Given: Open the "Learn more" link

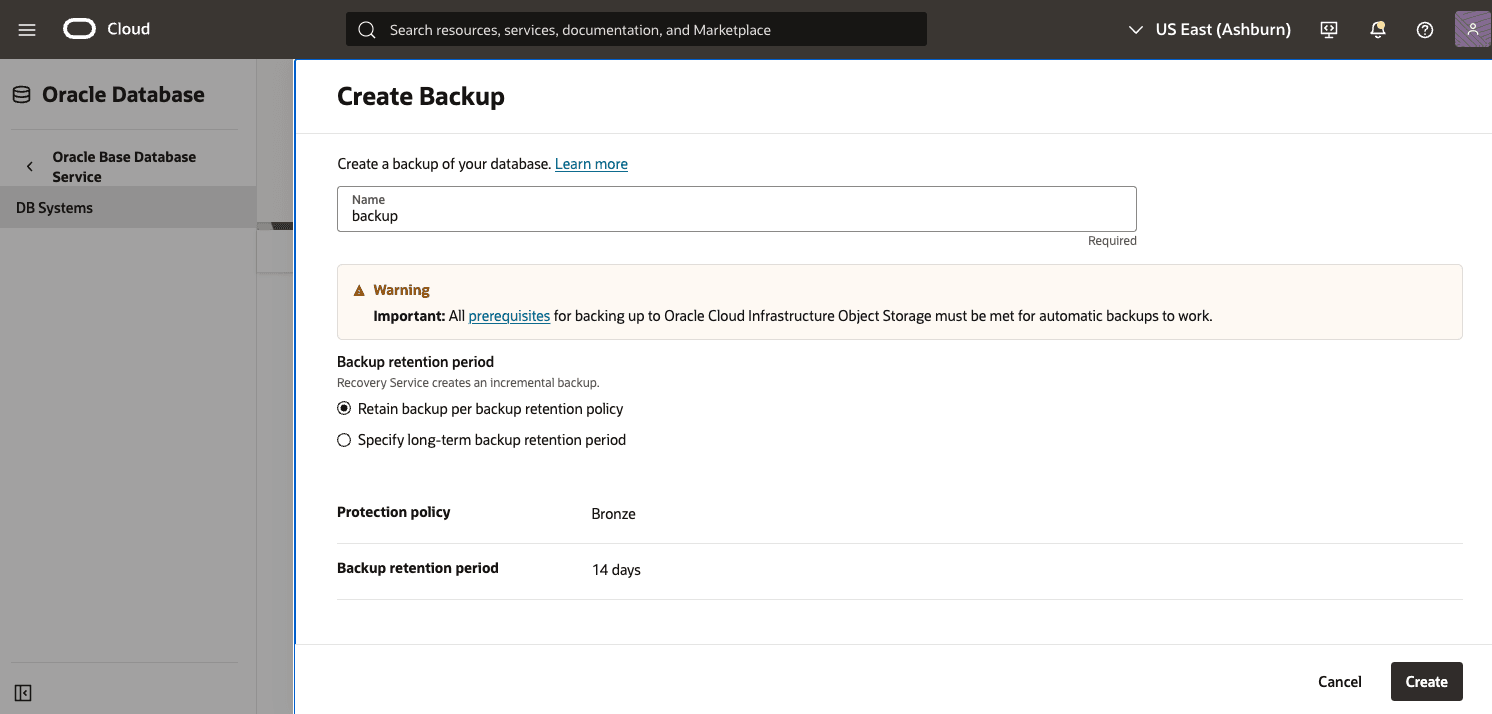Looking at the screenshot, I should tap(591, 163).
